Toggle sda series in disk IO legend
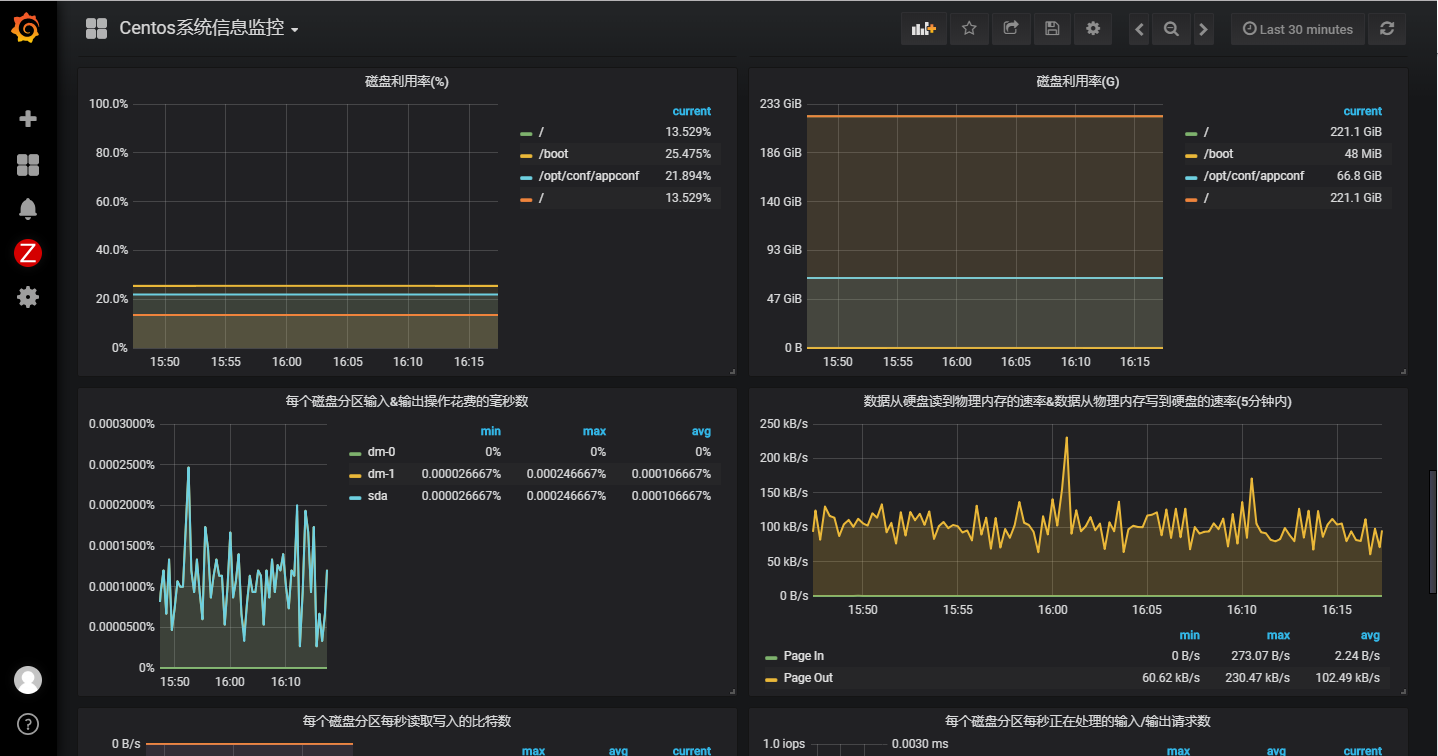Screen dimensions: 1438x756 click(x=378, y=496)
